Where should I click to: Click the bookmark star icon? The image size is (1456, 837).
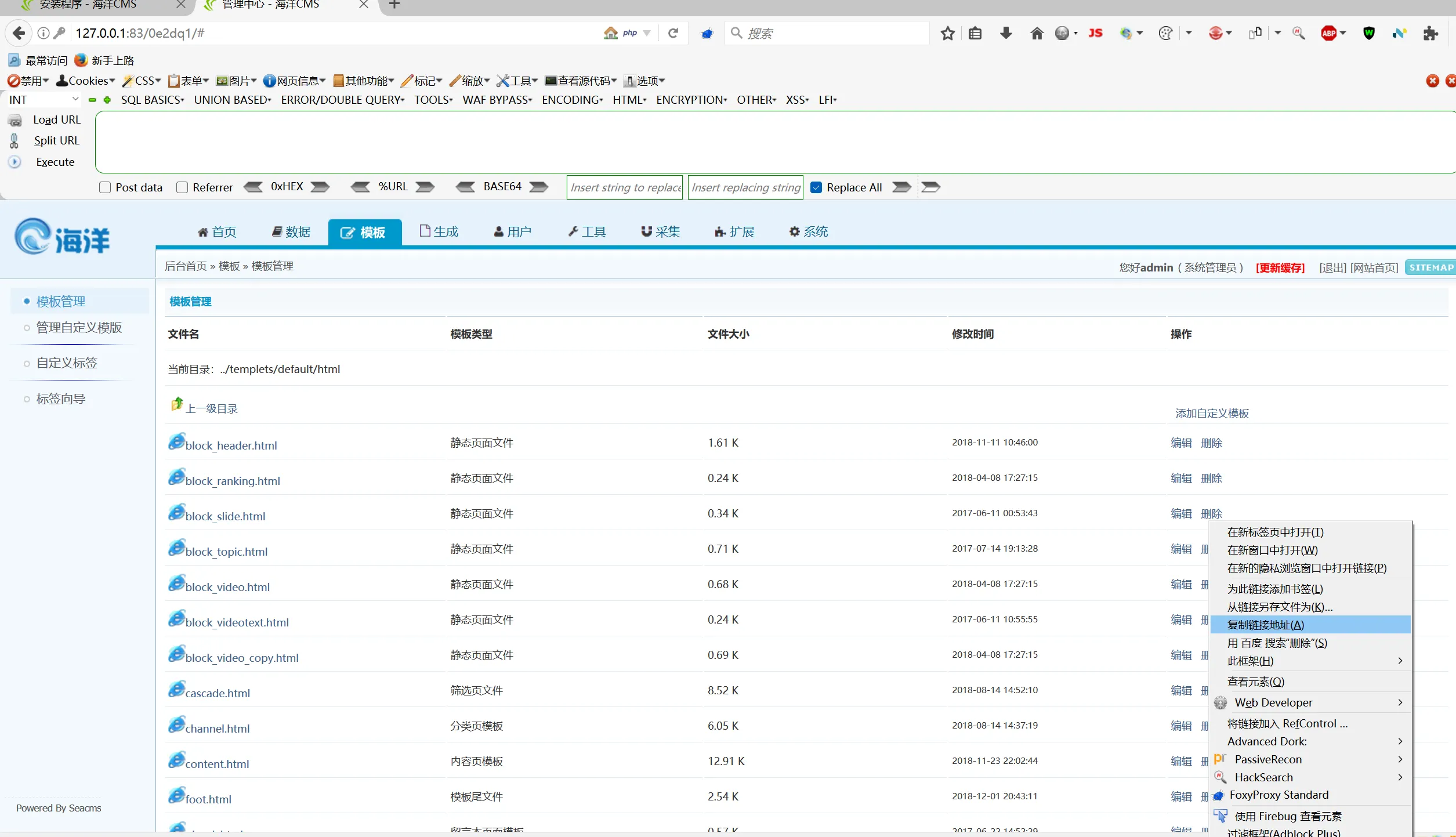(x=947, y=33)
